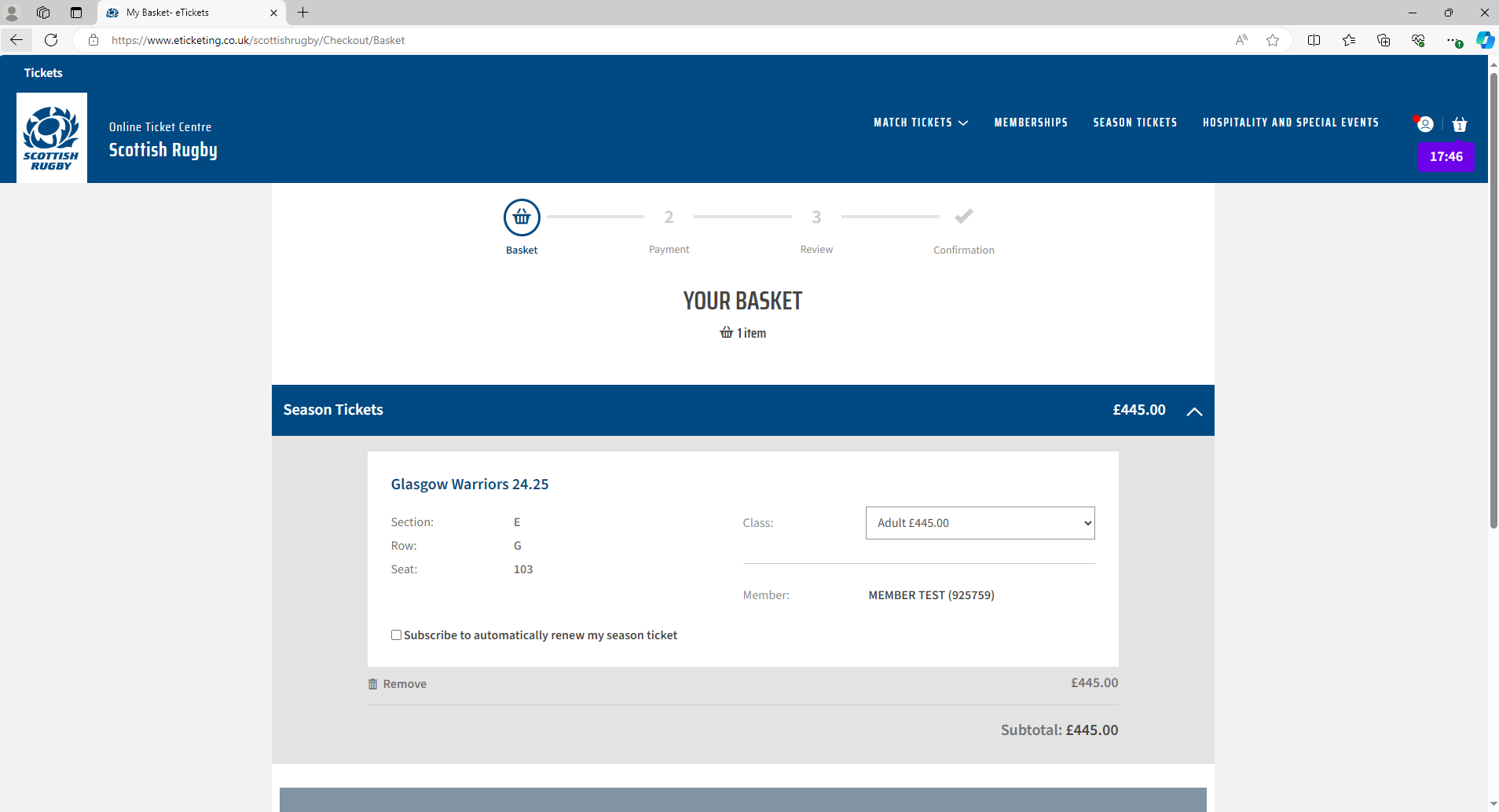Open the Workspaces icon
This screenshot has width=1499, height=812.
(43, 13)
